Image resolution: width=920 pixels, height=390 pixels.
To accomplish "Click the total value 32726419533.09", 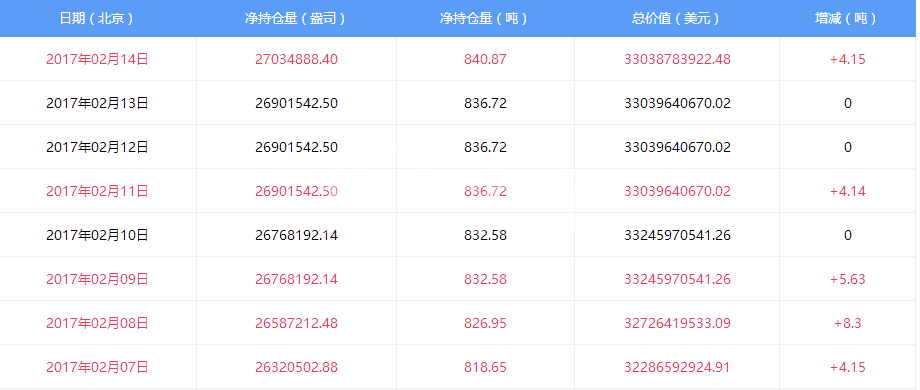I will pyautogui.click(x=678, y=323).
